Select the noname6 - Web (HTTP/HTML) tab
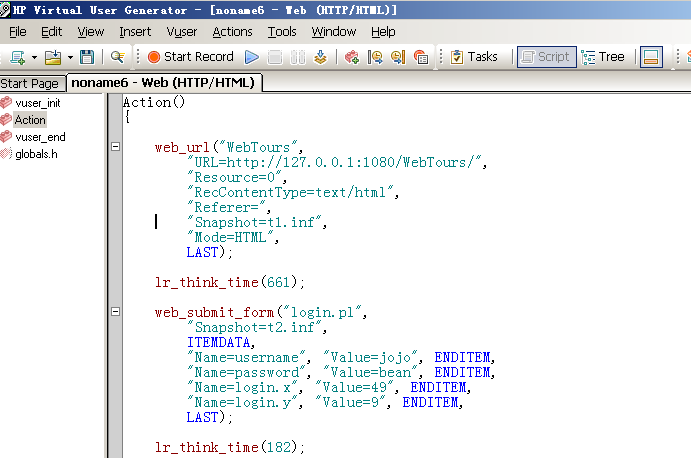 (163, 82)
